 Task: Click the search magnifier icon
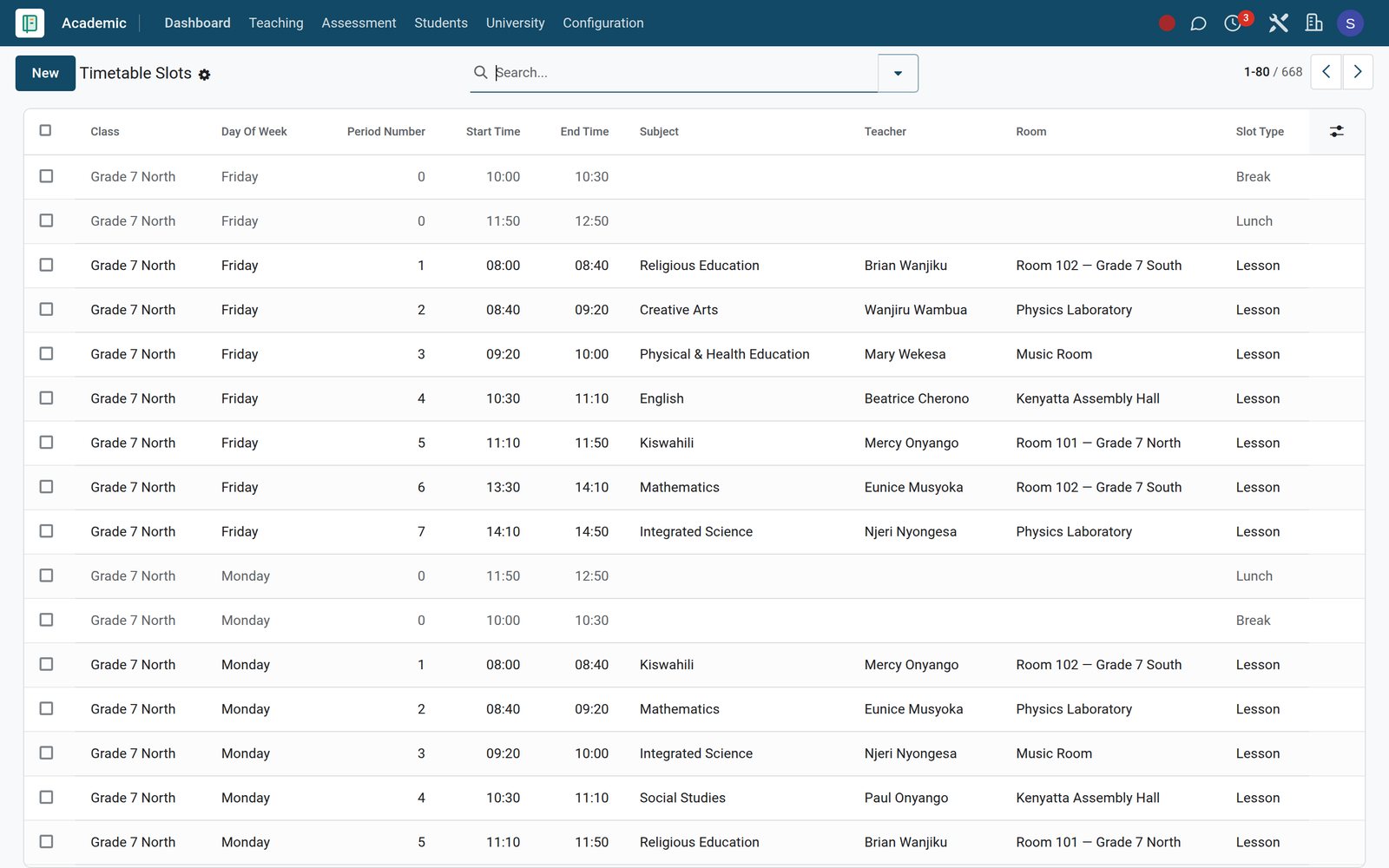click(480, 72)
